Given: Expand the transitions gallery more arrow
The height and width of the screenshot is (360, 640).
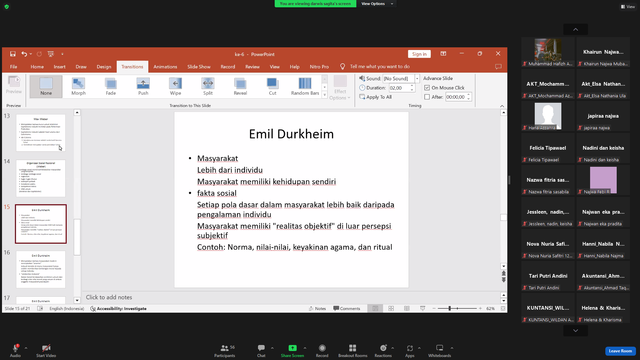Looking at the screenshot, I should click(x=324, y=95).
